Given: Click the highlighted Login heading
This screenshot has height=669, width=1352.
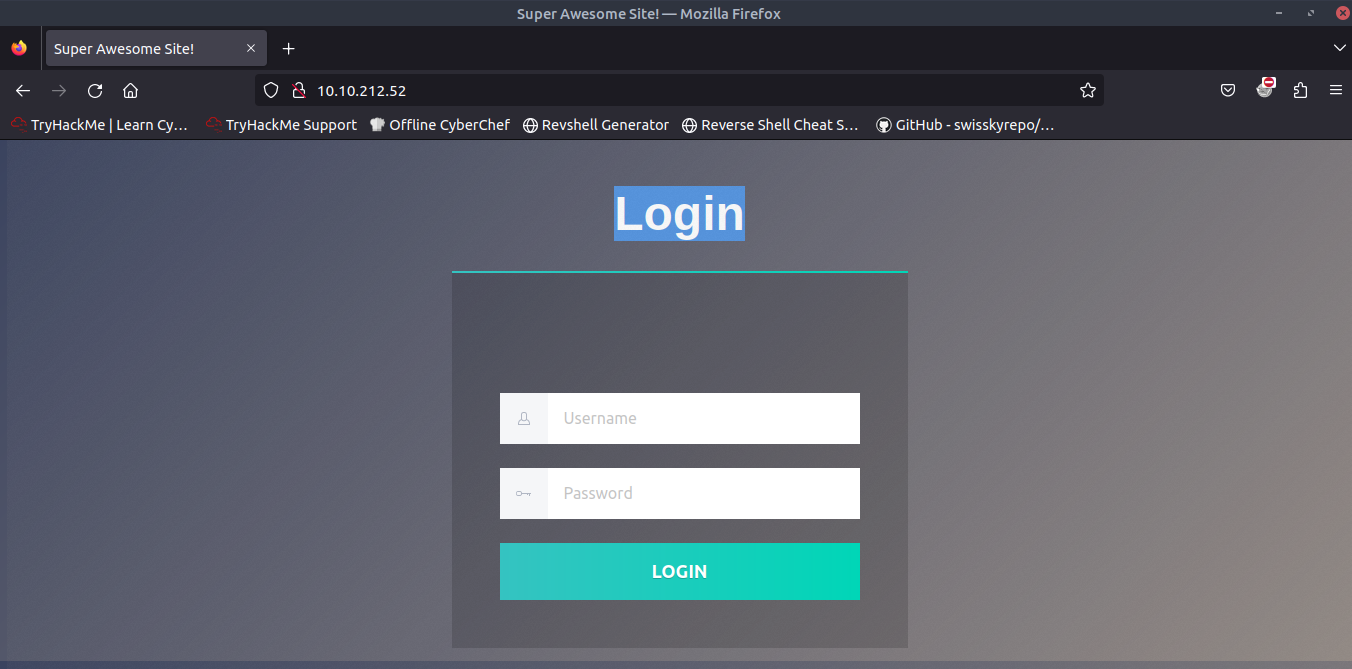Looking at the screenshot, I should [x=679, y=213].
